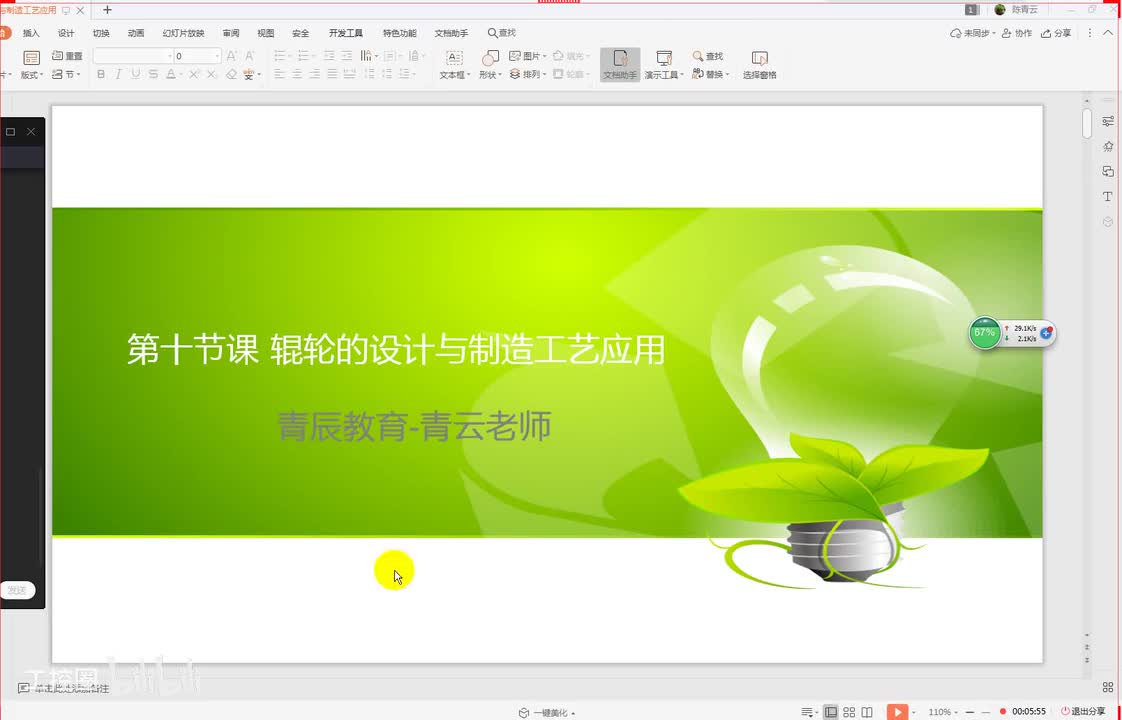Insert a 文本框 text box
The height and width of the screenshot is (720, 1122).
pyautogui.click(x=454, y=65)
